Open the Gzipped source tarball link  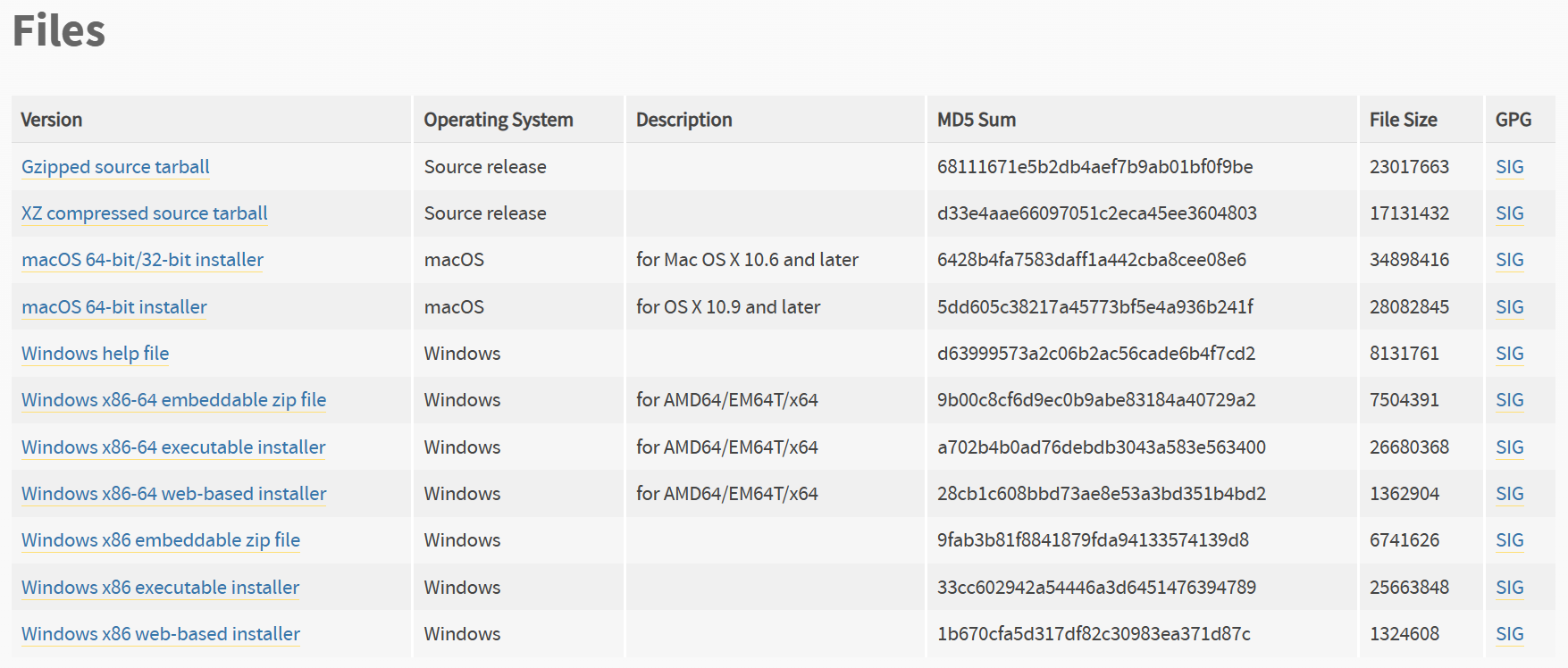115,167
